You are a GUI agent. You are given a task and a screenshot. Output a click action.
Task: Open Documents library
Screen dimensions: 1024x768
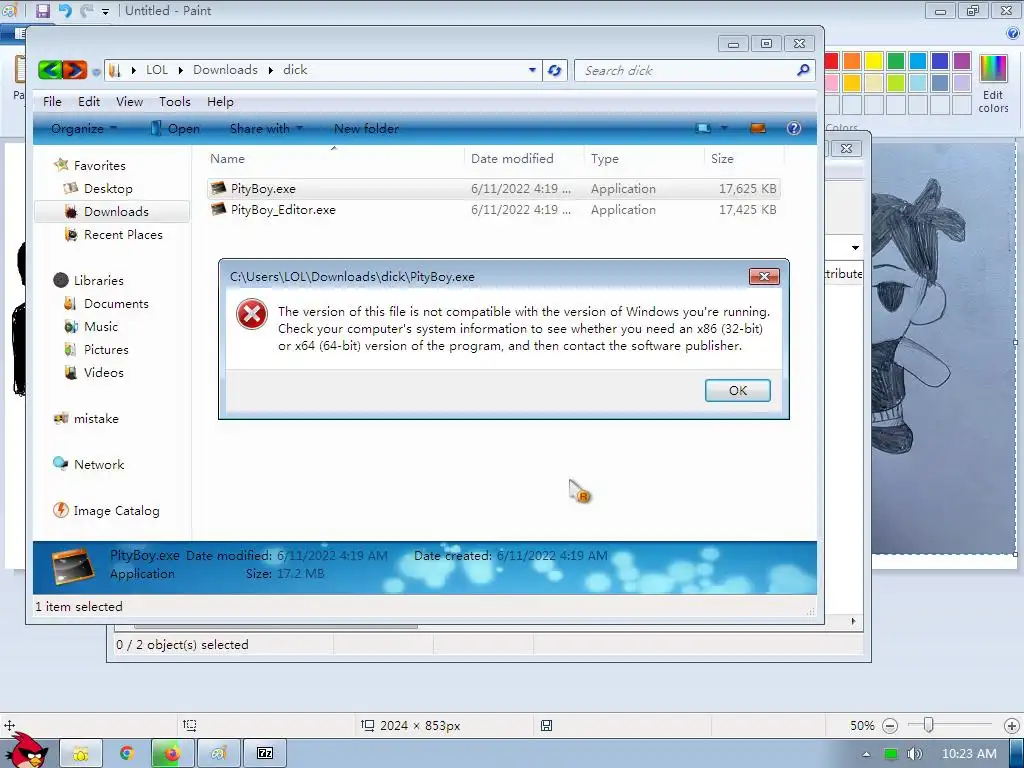point(116,304)
